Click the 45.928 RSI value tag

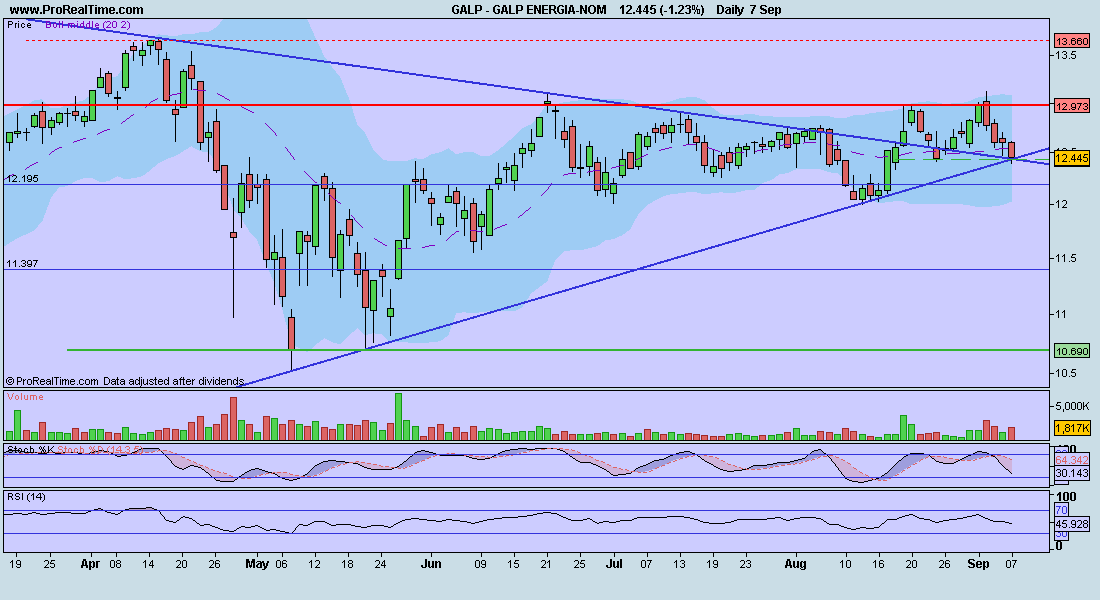coord(1072,524)
